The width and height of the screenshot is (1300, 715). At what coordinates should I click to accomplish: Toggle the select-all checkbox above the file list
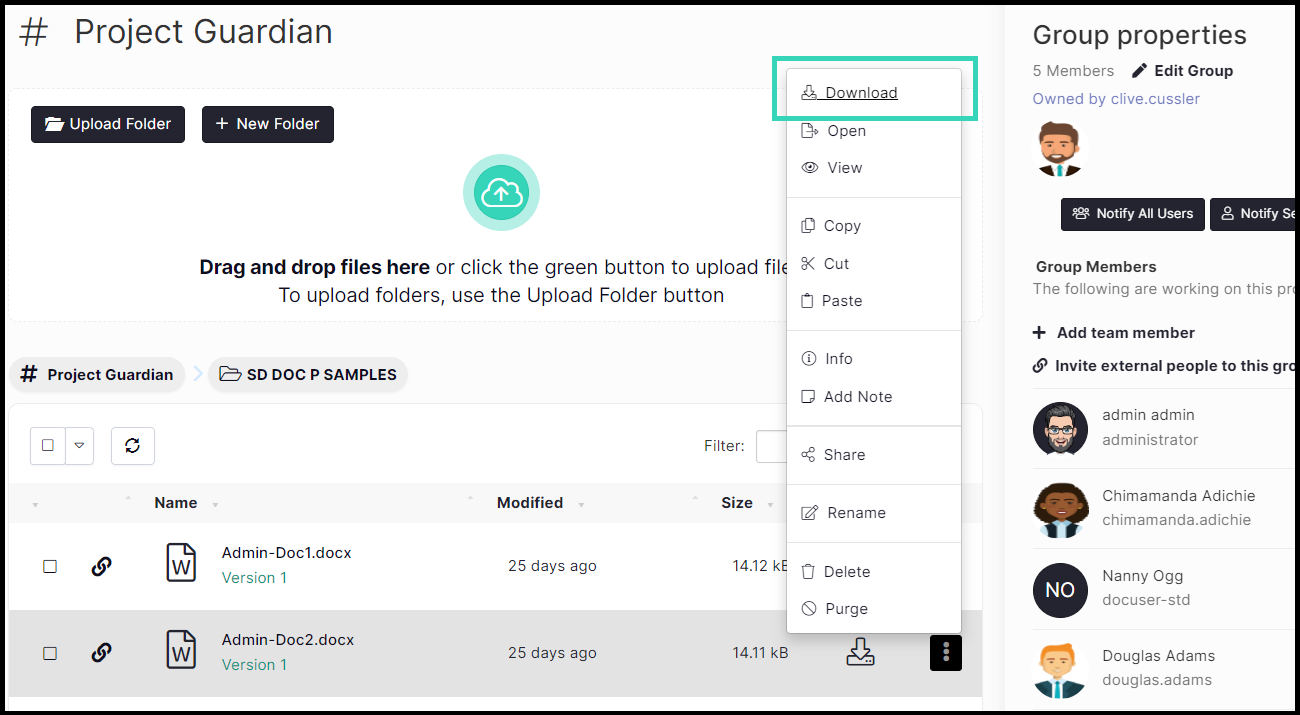[48, 446]
